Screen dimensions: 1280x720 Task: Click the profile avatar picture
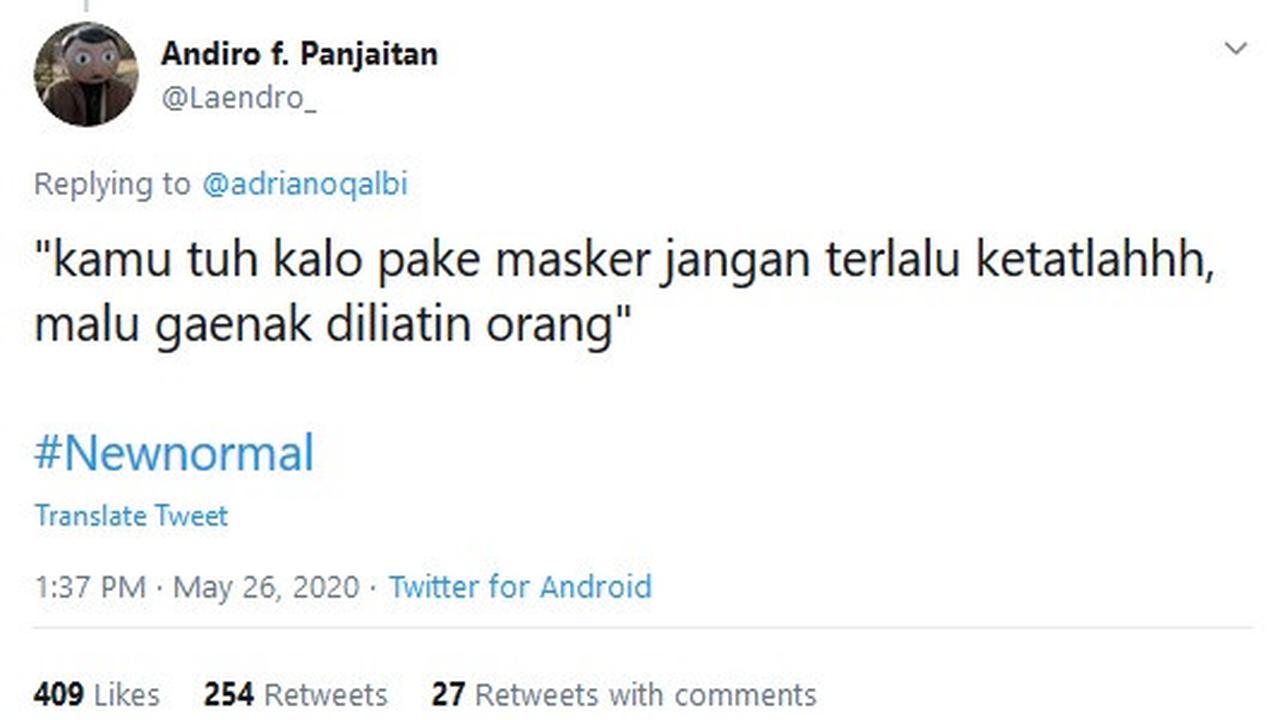pyautogui.click(x=85, y=75)
